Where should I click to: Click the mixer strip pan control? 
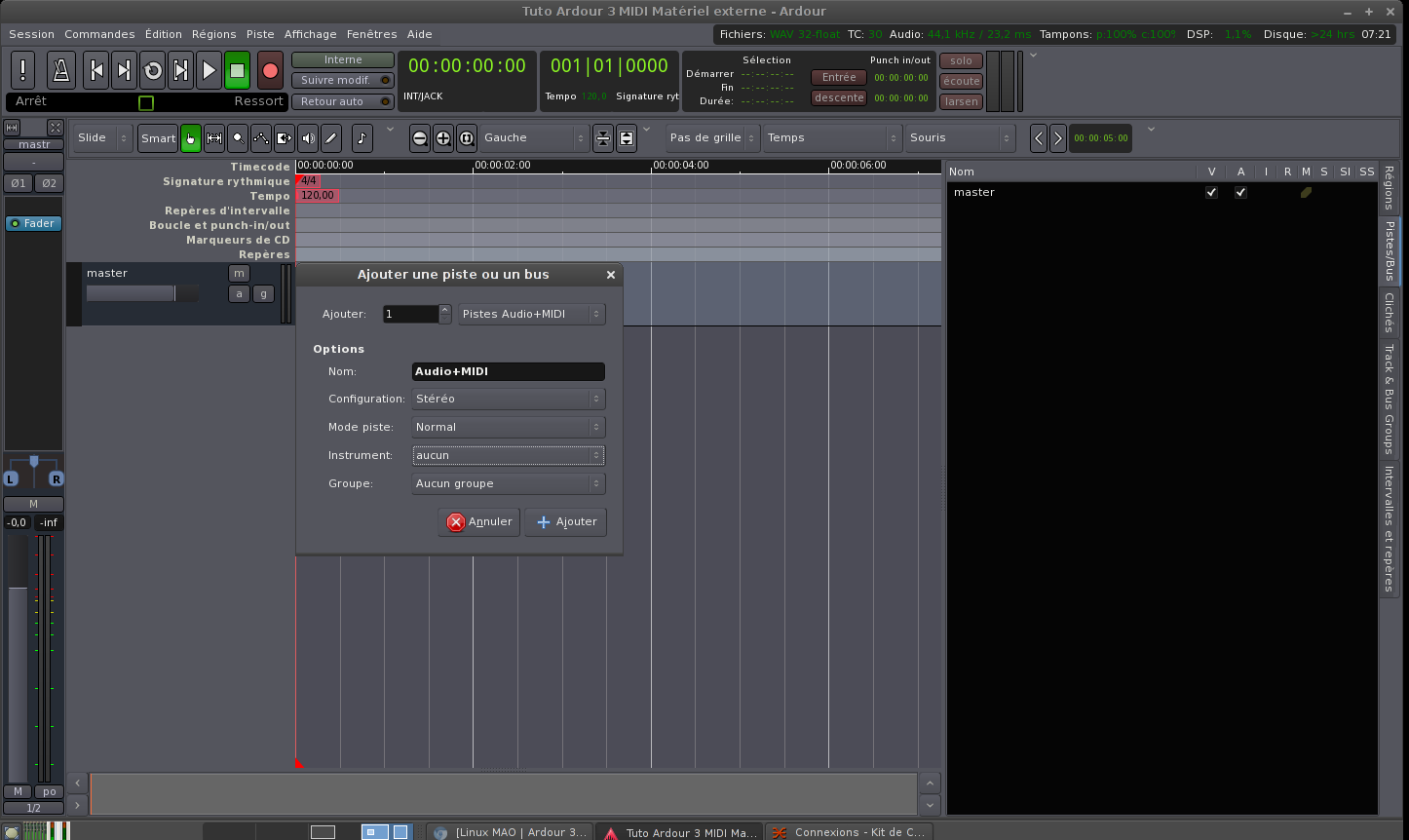[x=33, y=470]
